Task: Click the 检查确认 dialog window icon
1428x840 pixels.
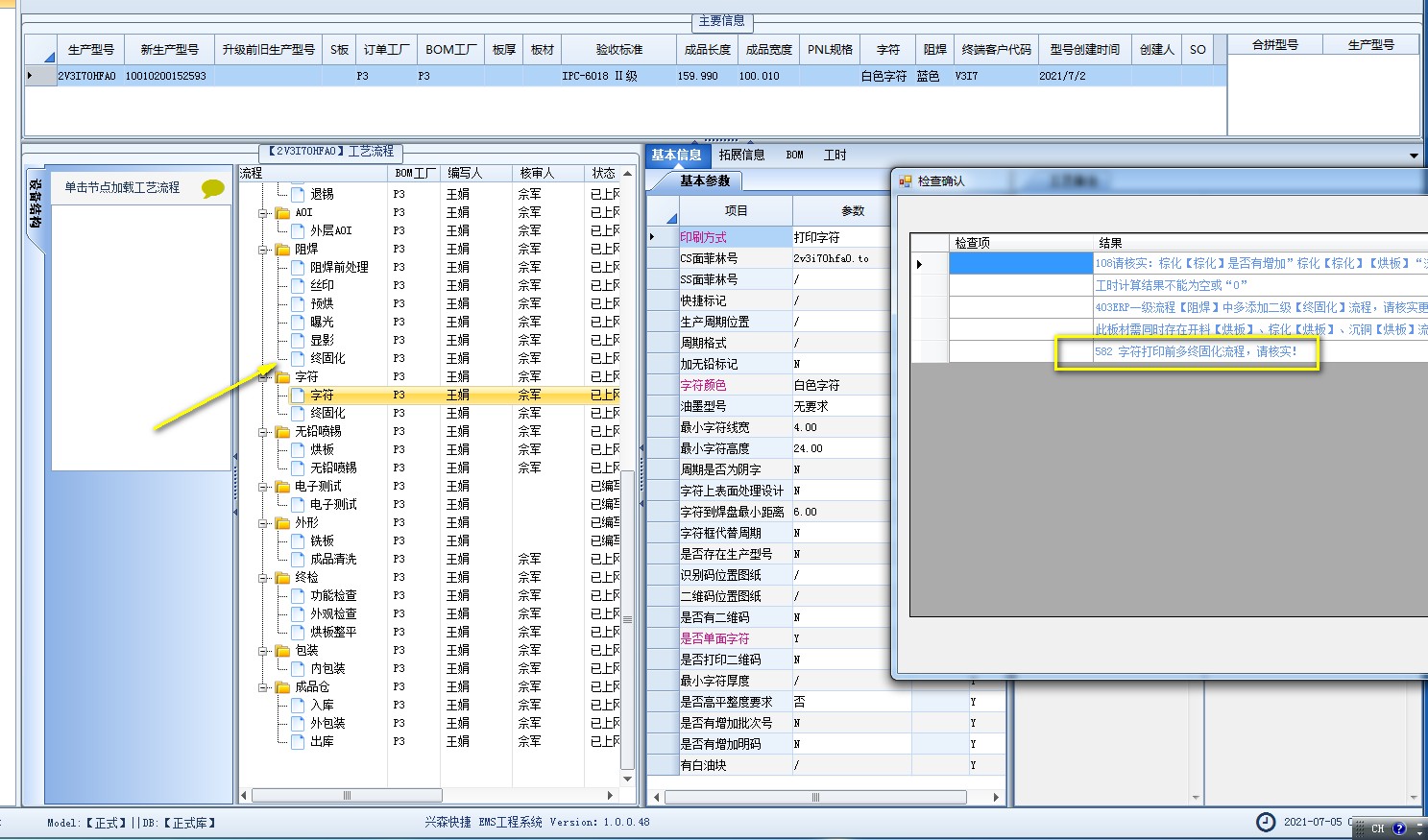Action: (905, 180)
